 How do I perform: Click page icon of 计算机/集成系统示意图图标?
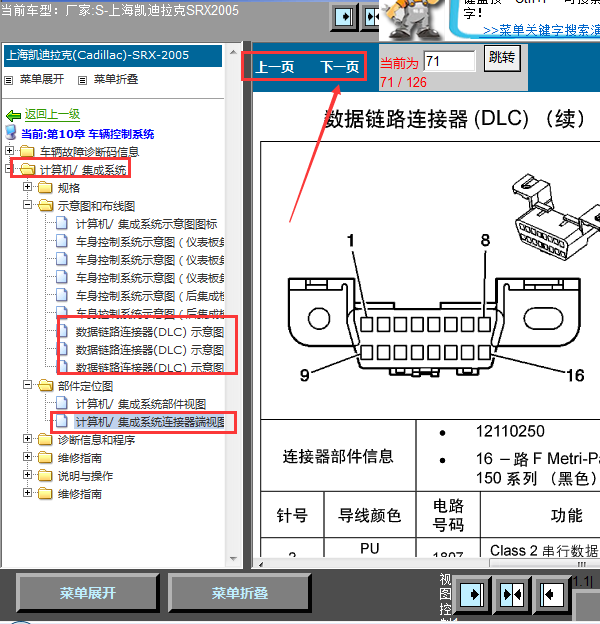(62, 223)
